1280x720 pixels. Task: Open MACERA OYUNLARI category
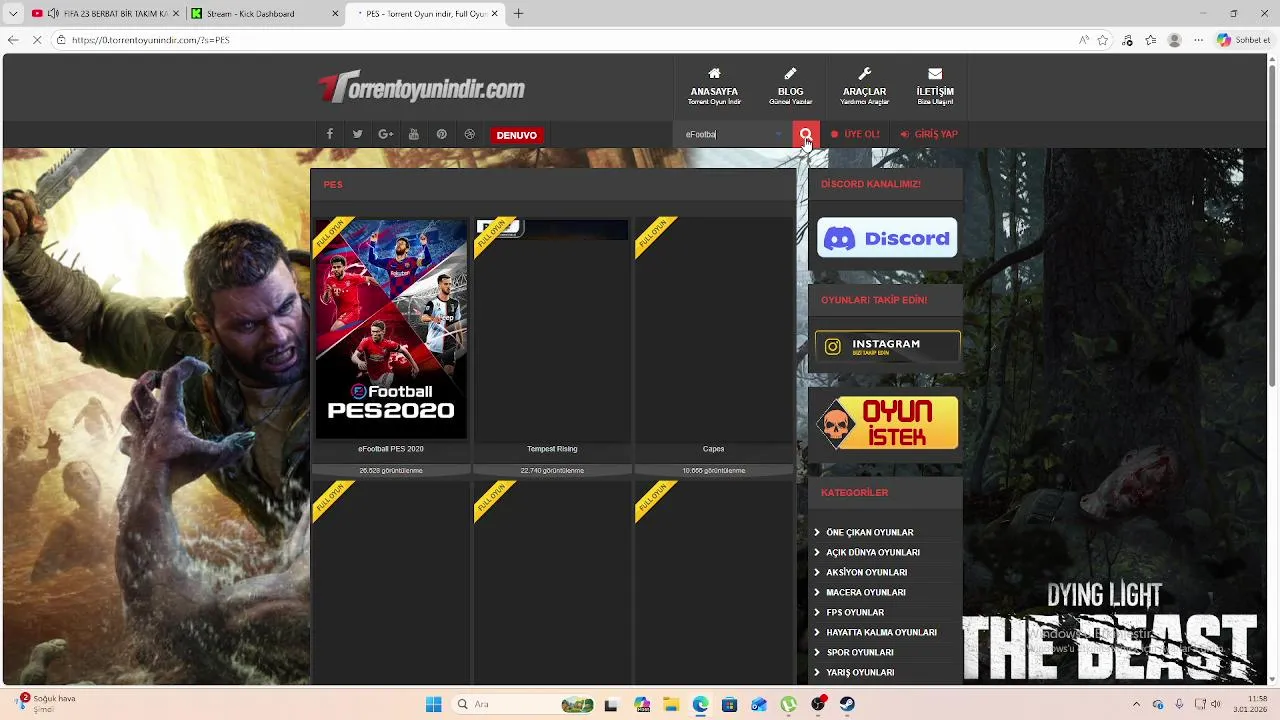[x=865, y=593]
